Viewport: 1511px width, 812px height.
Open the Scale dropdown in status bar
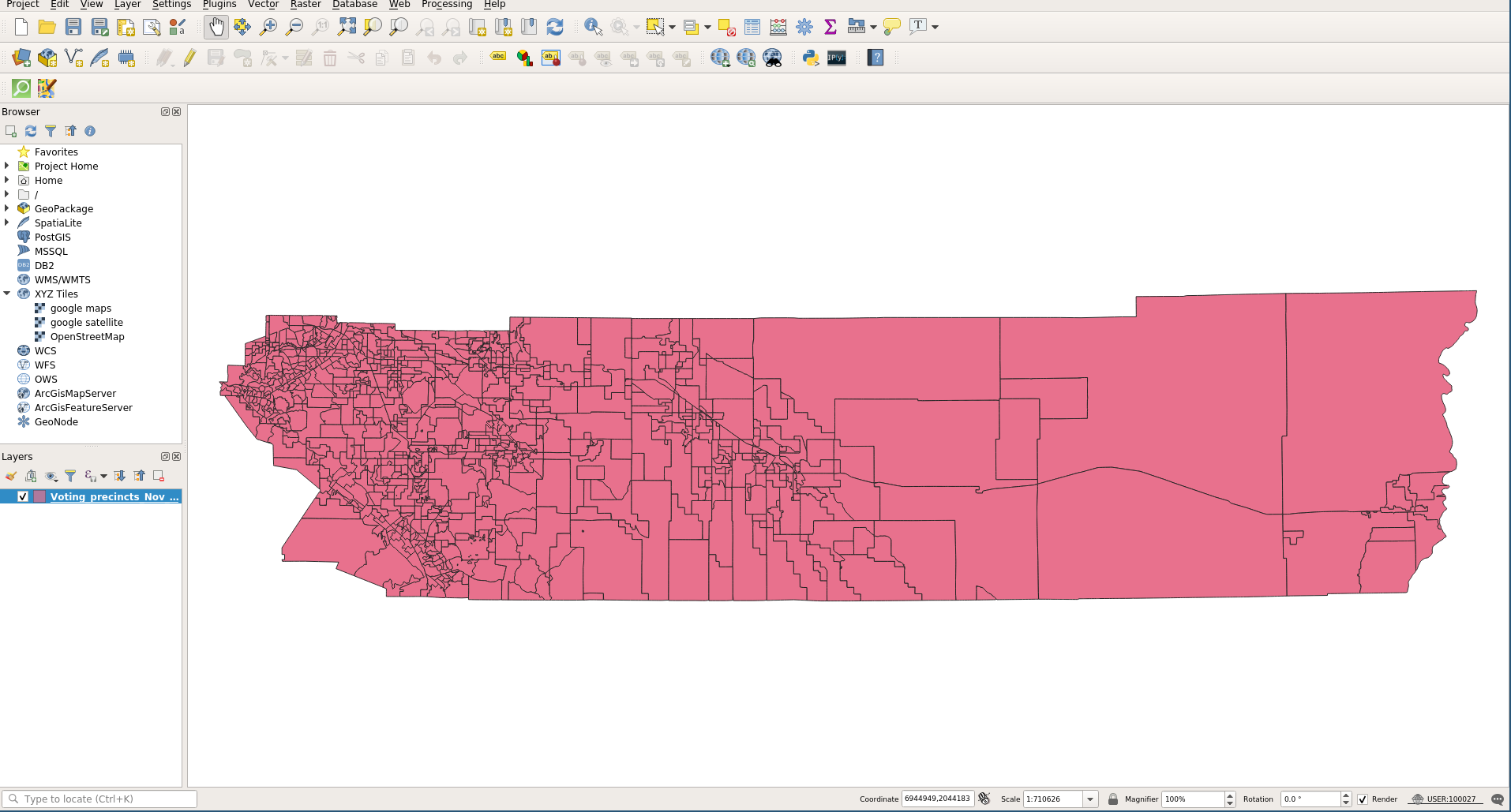[1090, 799]
